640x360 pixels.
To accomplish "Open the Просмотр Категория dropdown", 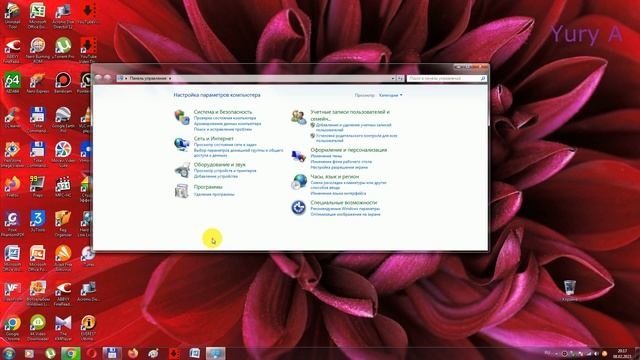I will (x=391, y=95).
